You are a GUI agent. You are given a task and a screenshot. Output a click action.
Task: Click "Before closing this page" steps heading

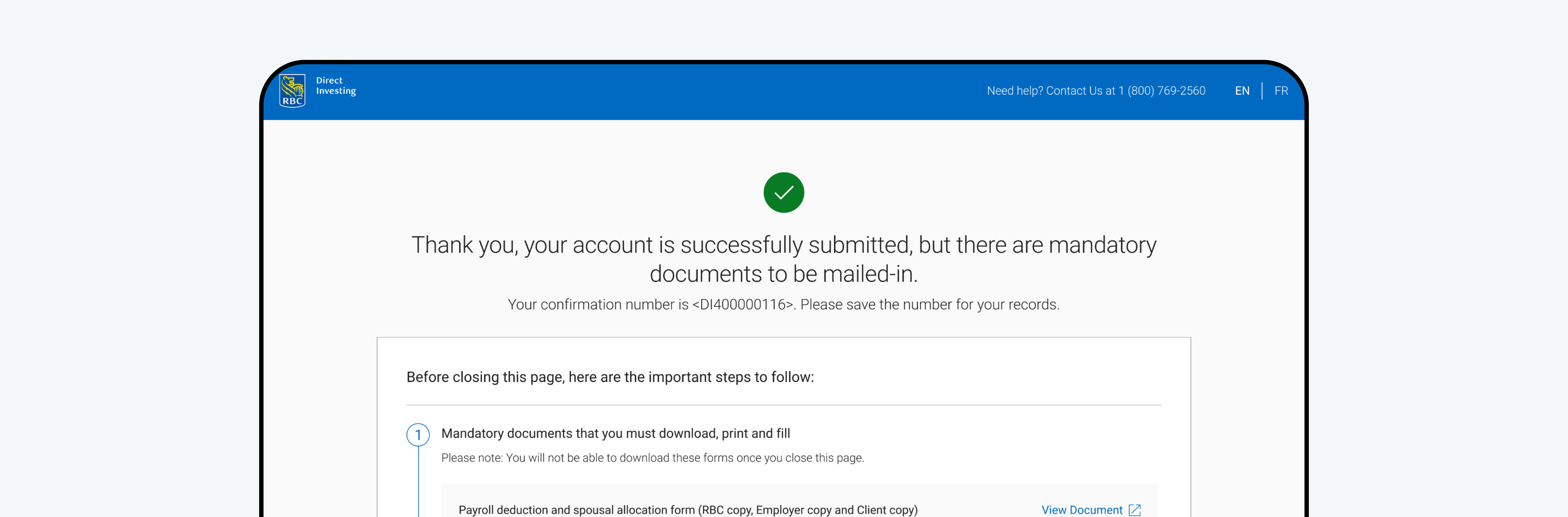coord(610,377)
